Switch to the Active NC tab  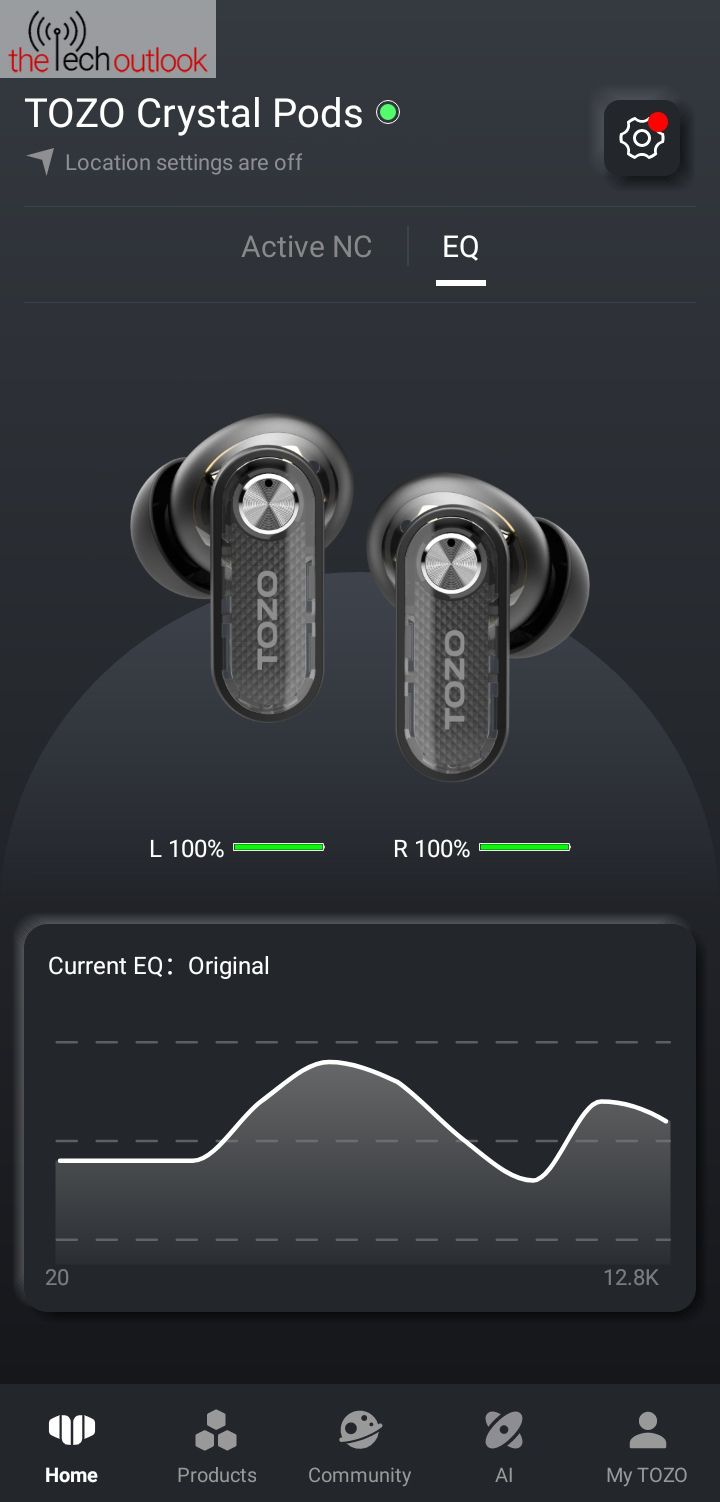click(x=307, y=247)
